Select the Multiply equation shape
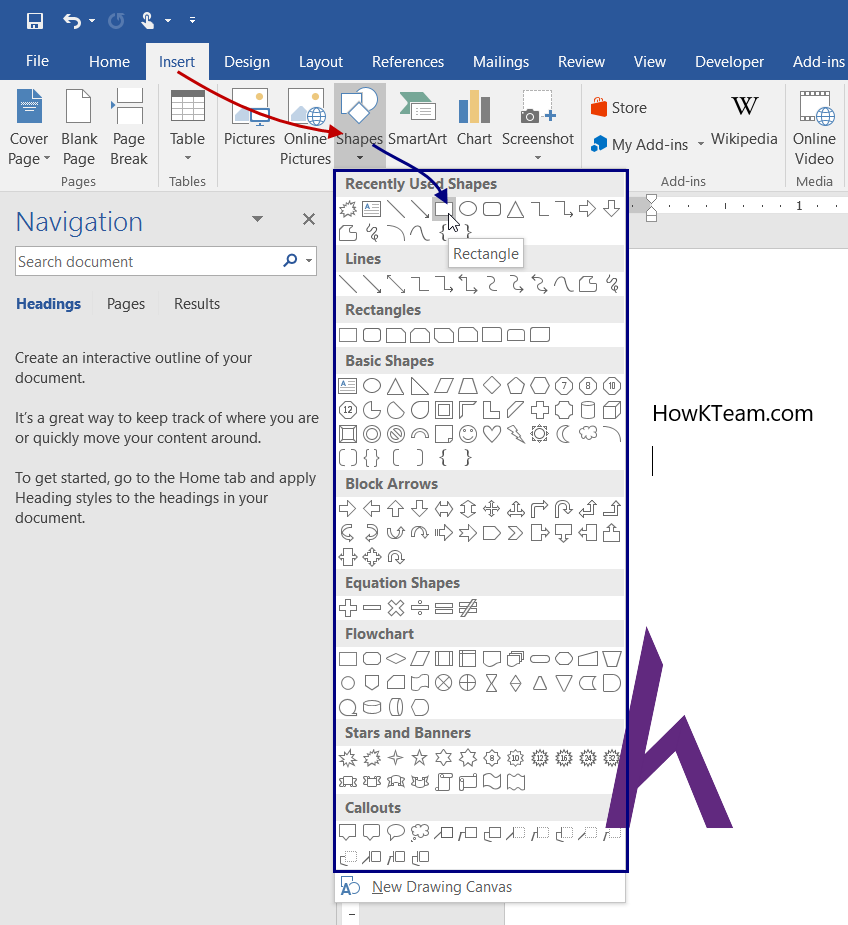848x925 pixels. [x=395, y=608]
